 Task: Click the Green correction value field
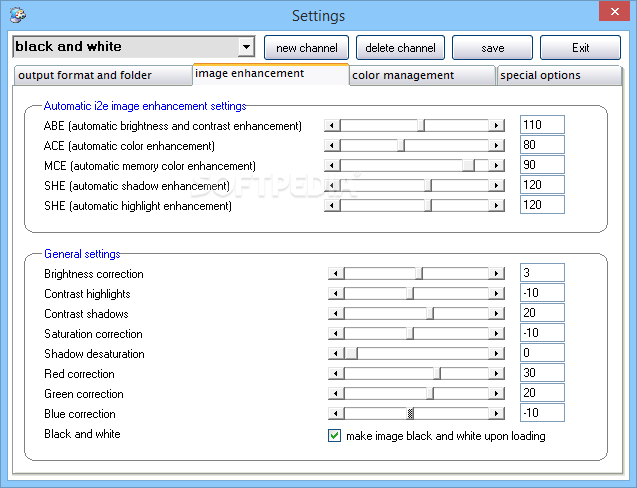click(542, 393)
